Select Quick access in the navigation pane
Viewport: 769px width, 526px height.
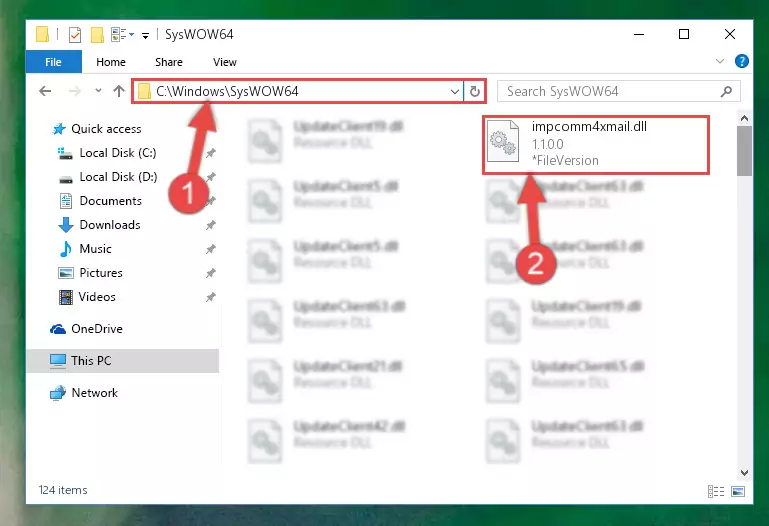(106, 129)
